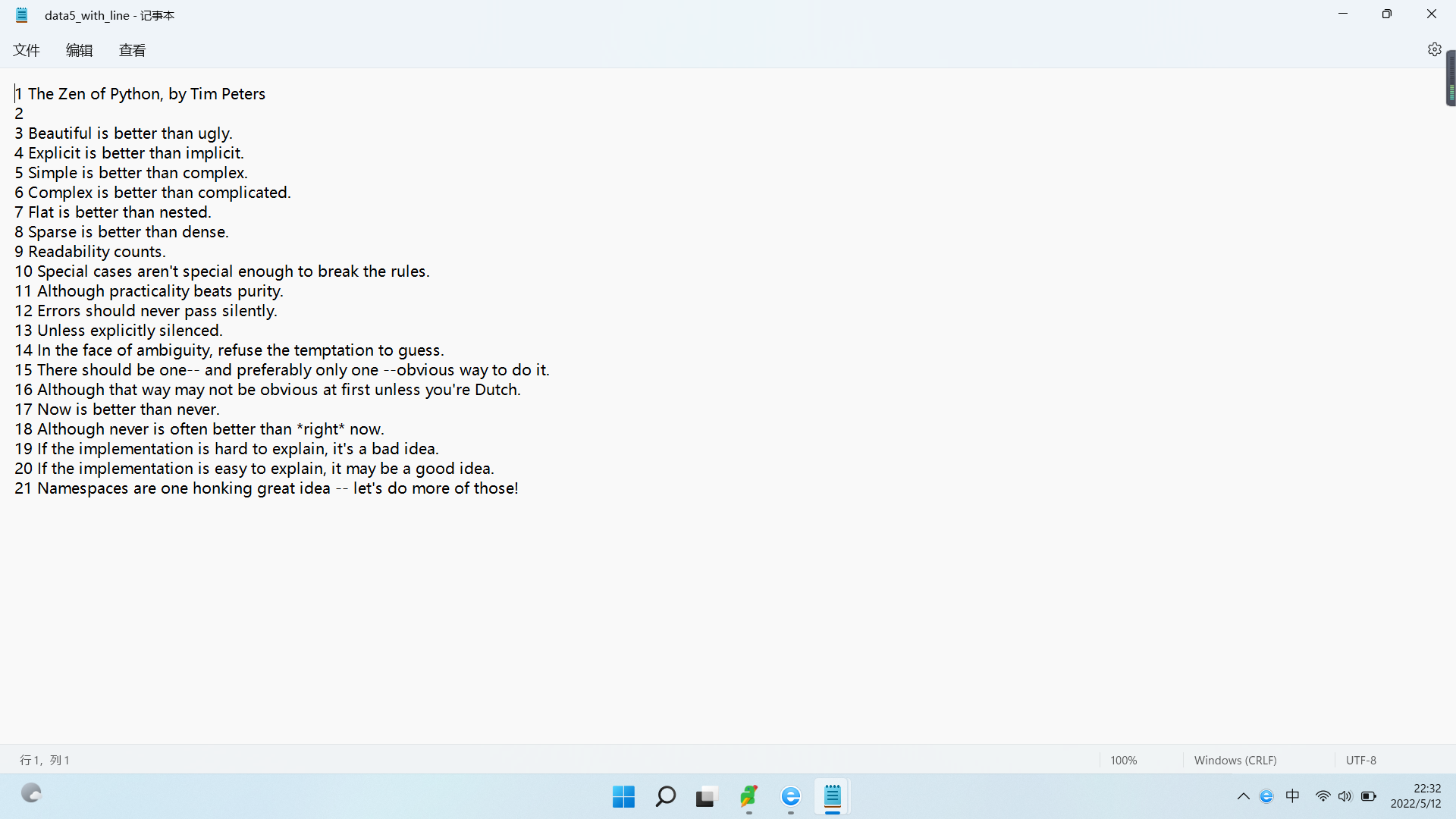Open the 编辑 menu
The width and height of the screenshot is (1456, 819).
pos(79,50)
